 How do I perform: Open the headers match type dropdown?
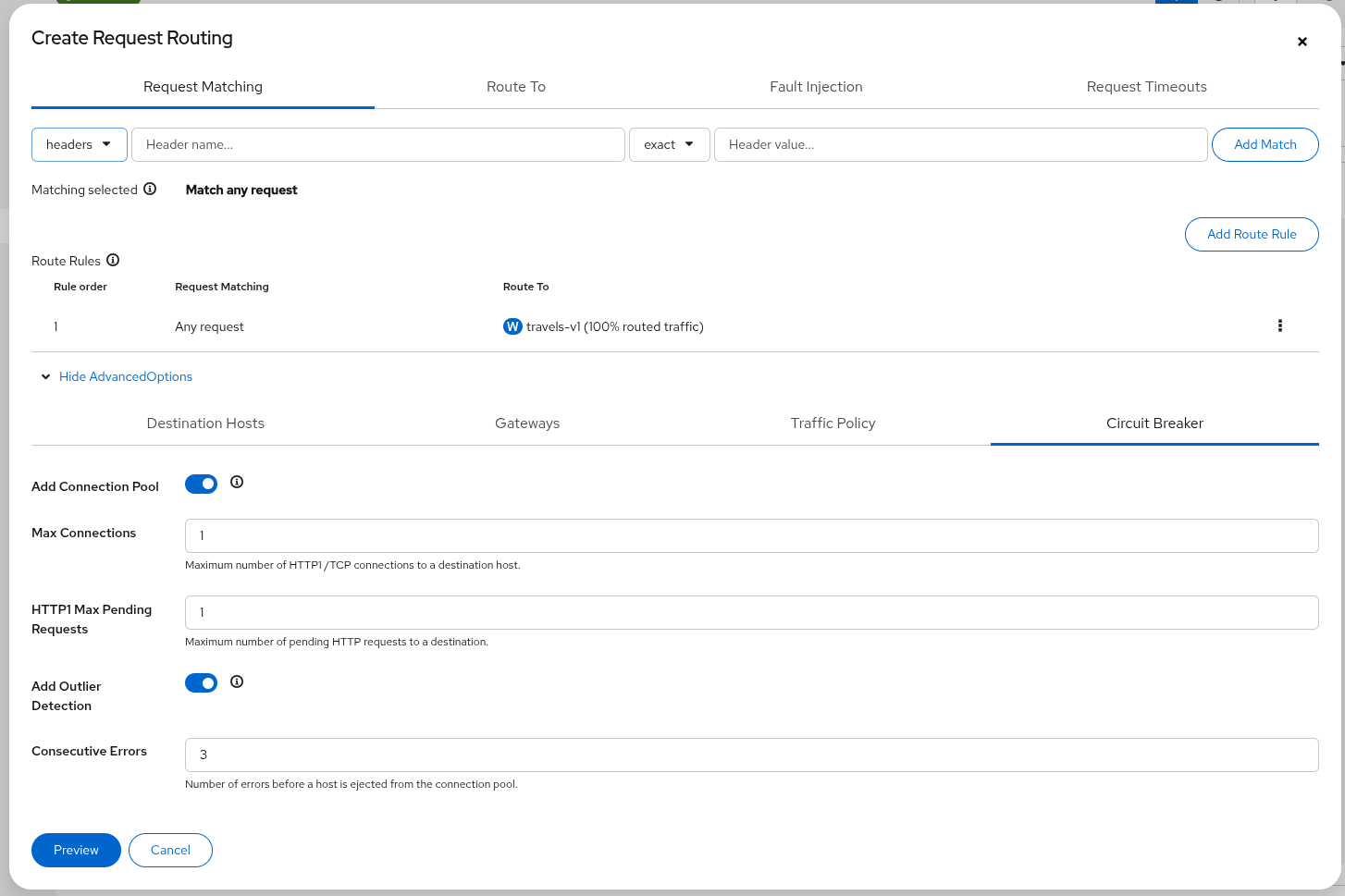[x=80, y=144]
